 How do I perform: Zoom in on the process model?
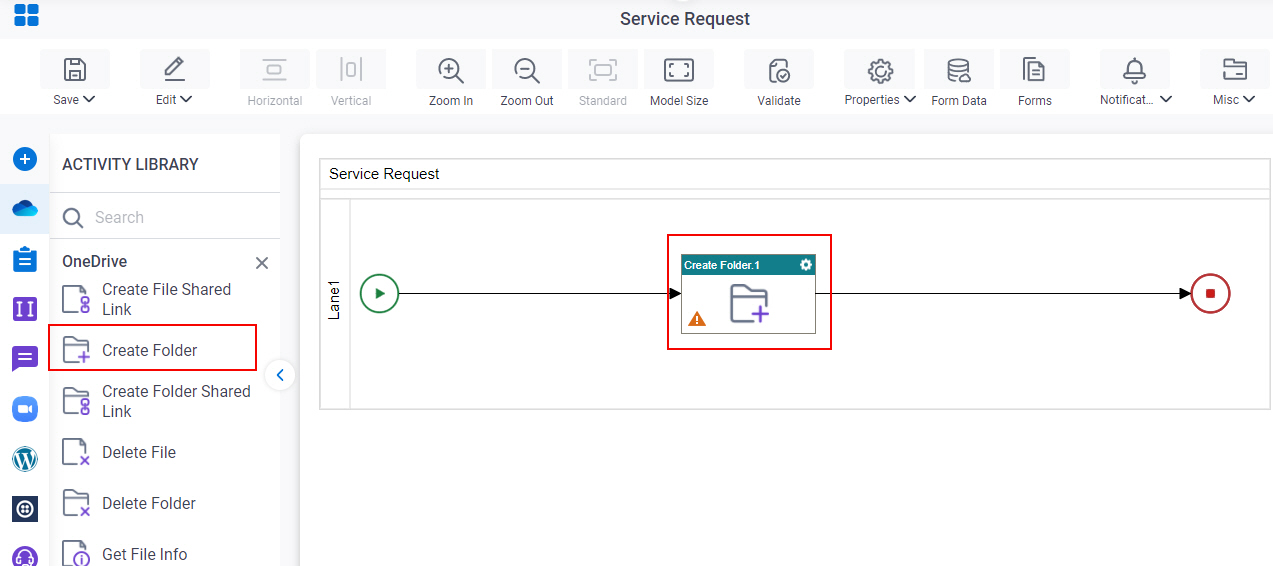pyautogui.click(x=451, y=70)
